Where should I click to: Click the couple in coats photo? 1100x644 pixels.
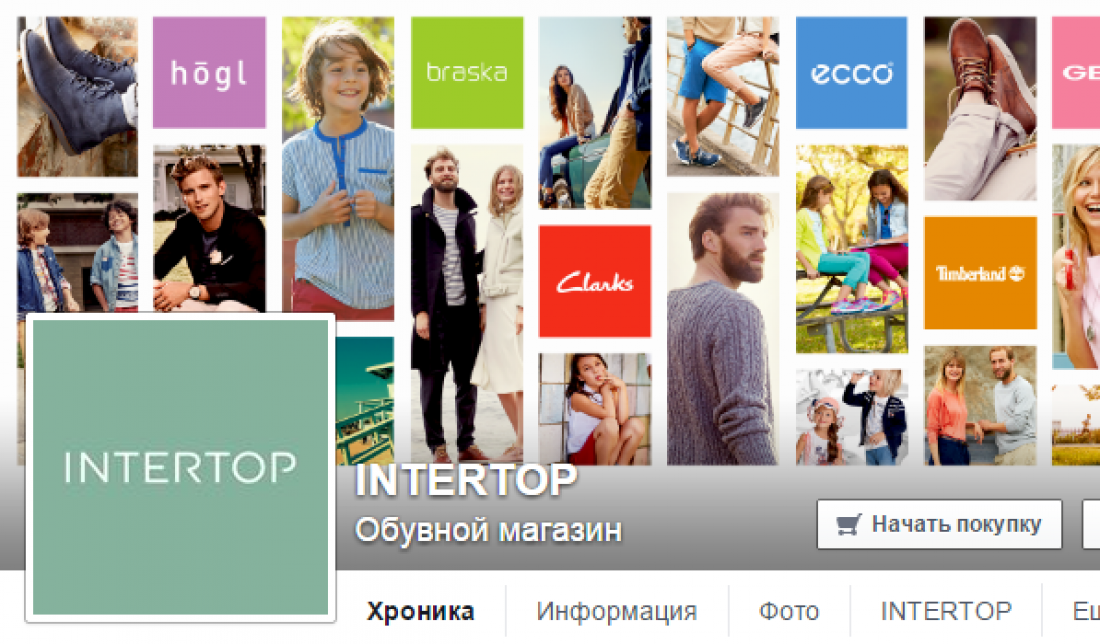point(467,304)
